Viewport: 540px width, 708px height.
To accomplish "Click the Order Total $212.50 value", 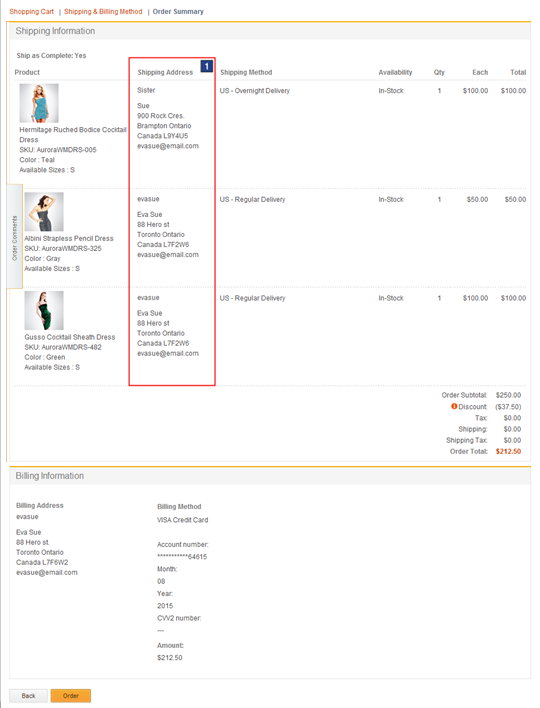I will (x=508, y=452).
